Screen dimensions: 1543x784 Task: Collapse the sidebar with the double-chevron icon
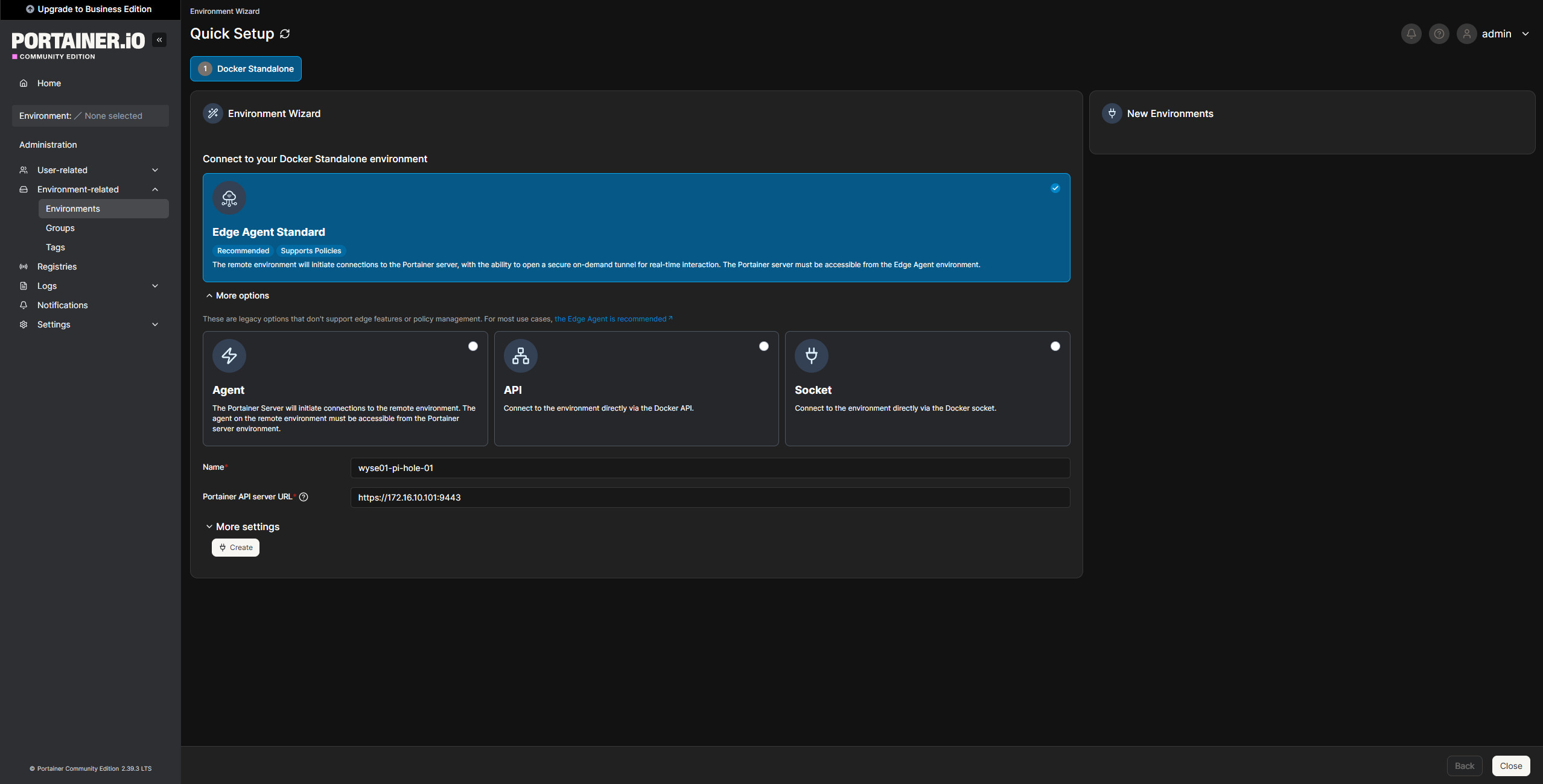(x=159, y=40)
